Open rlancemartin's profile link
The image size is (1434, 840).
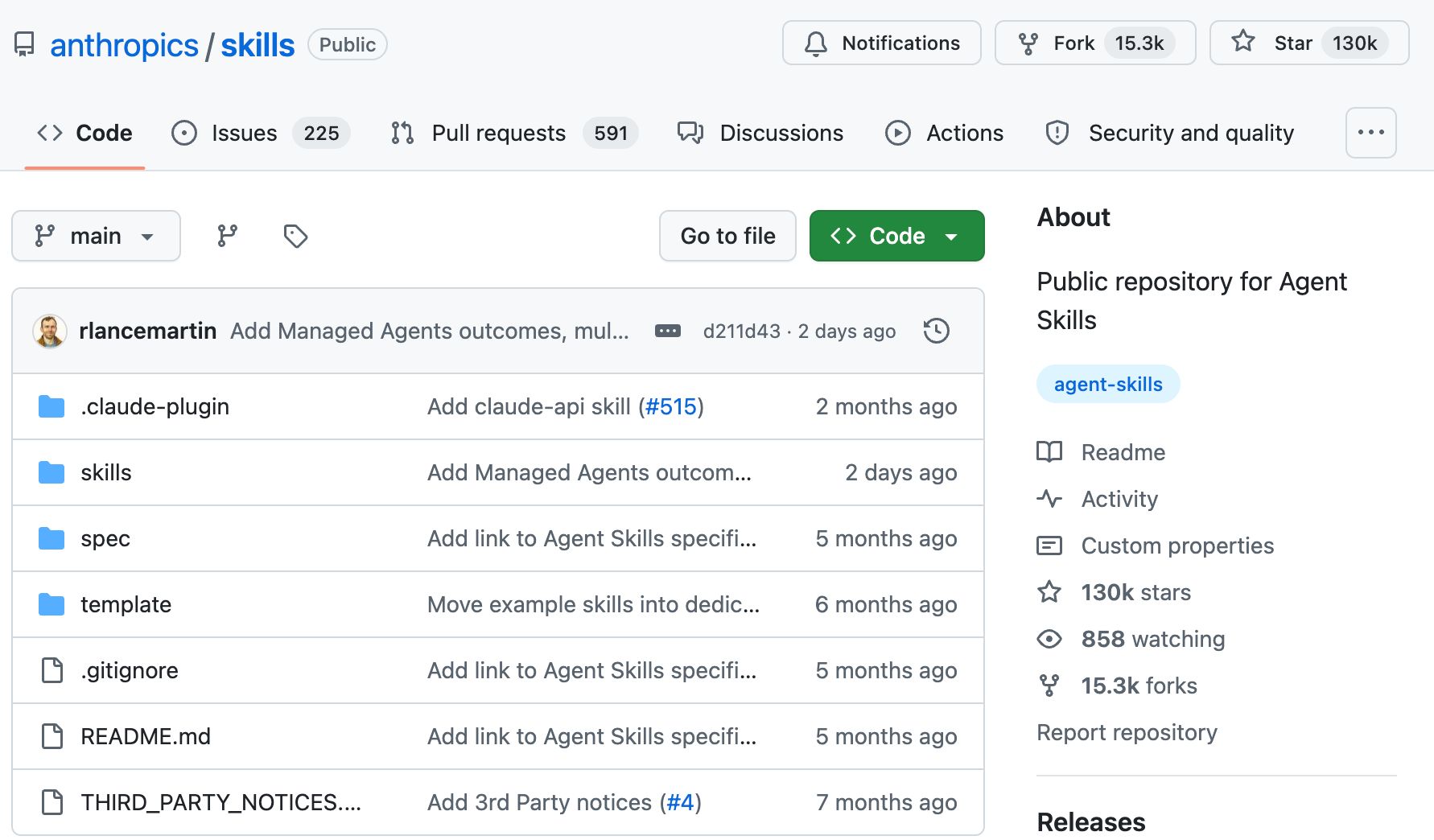coord(148,331)
